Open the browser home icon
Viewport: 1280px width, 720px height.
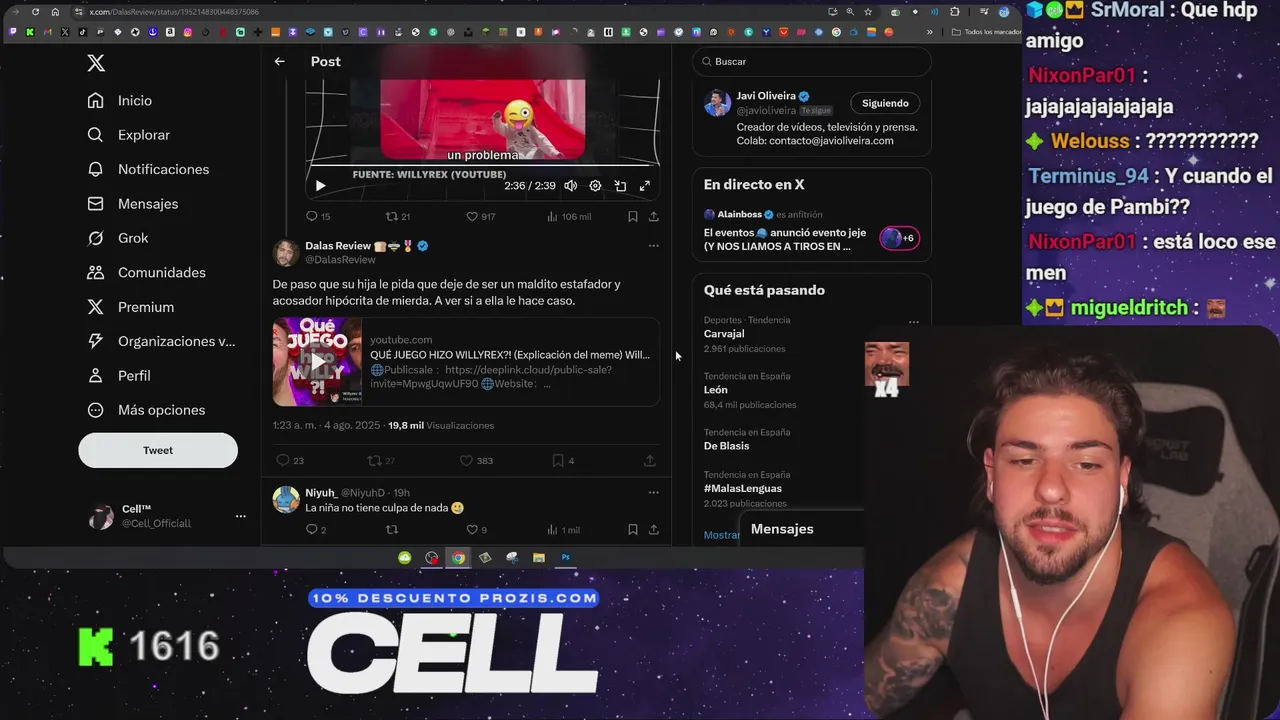coord(55,12)
